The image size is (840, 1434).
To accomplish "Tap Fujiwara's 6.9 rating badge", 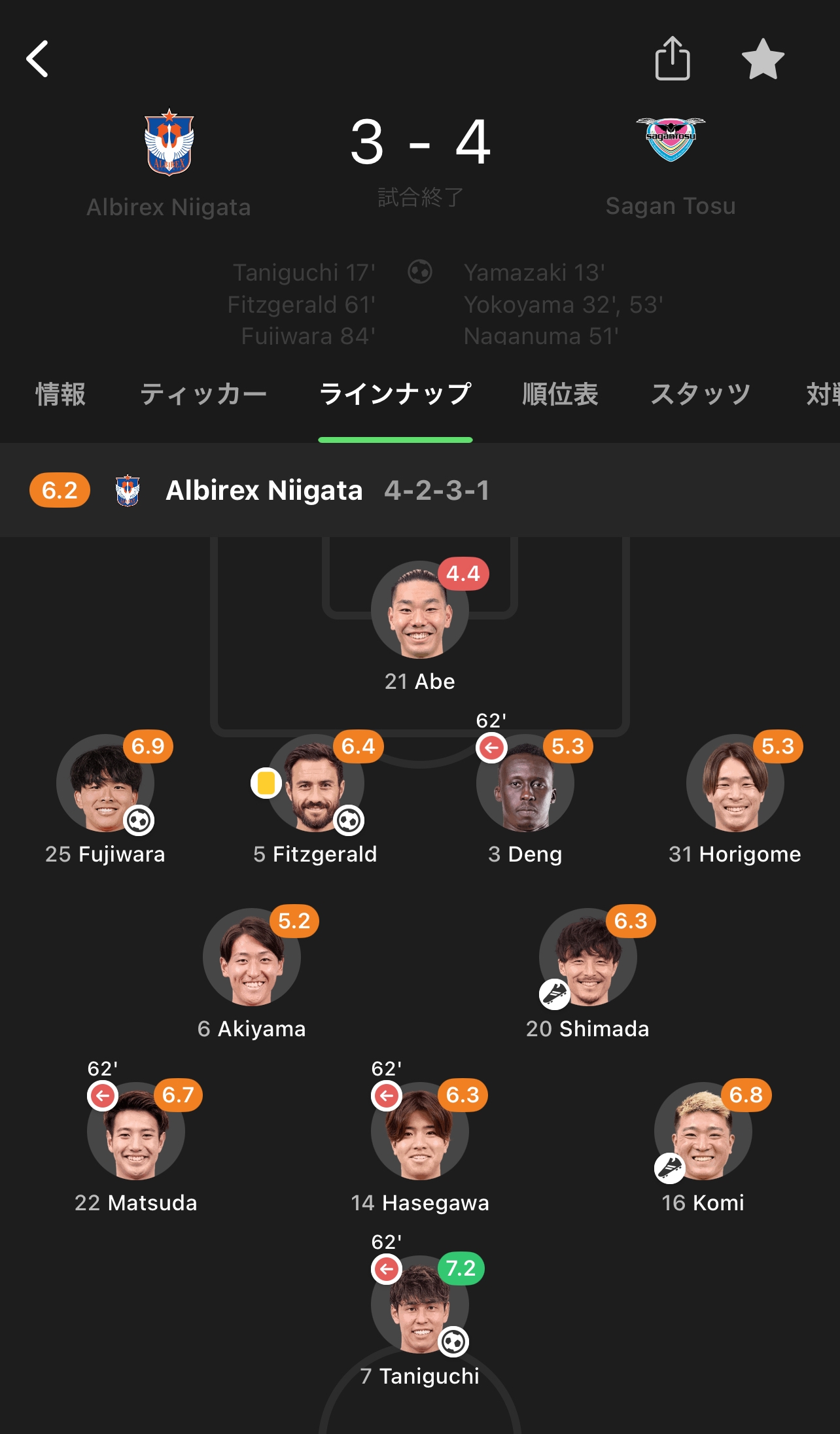I will tap(148, 746).
